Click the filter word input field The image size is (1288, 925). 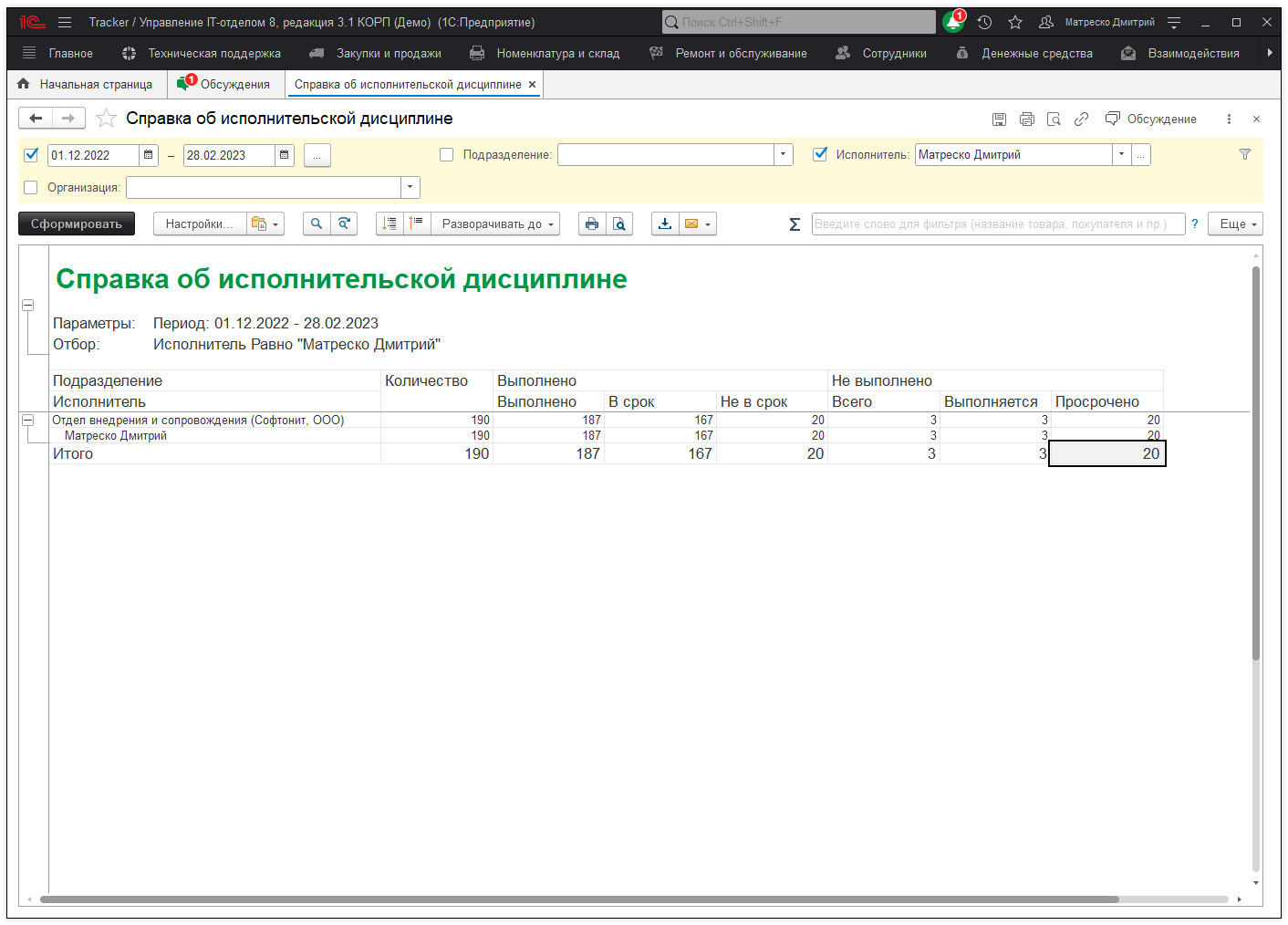(x=998, y=223)
